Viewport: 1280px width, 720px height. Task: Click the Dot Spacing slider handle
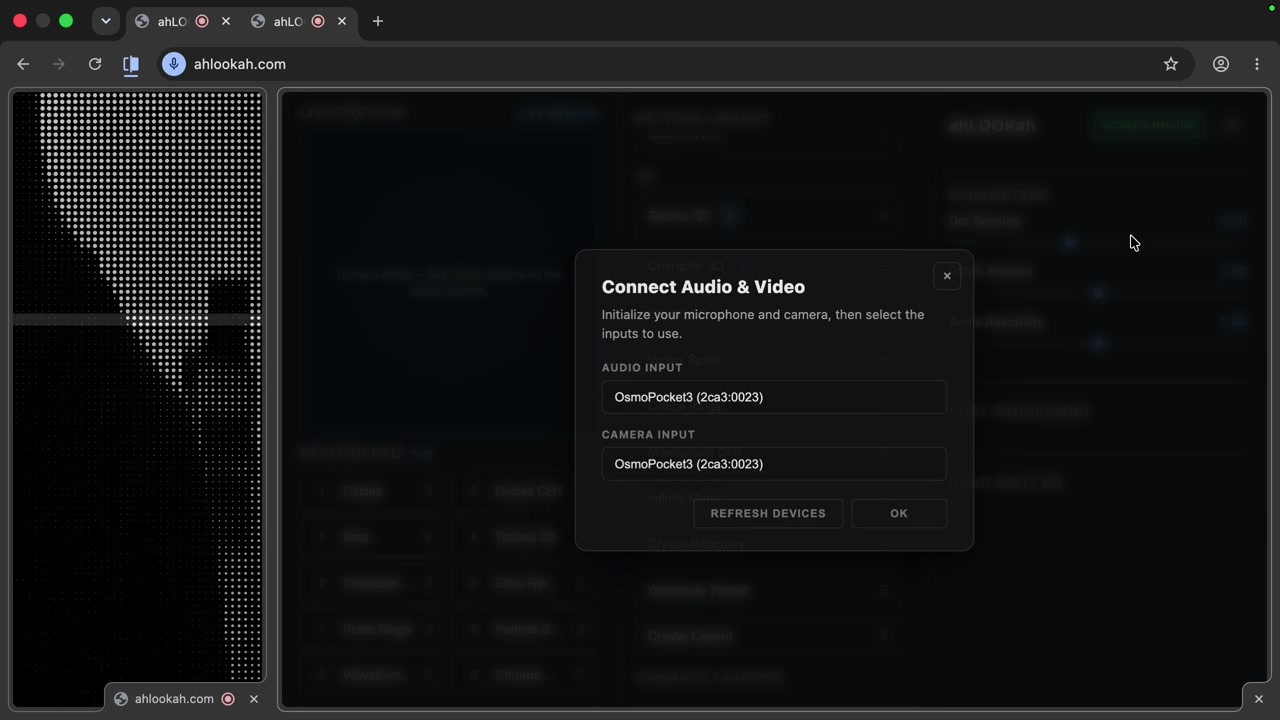pos(1069,242)
